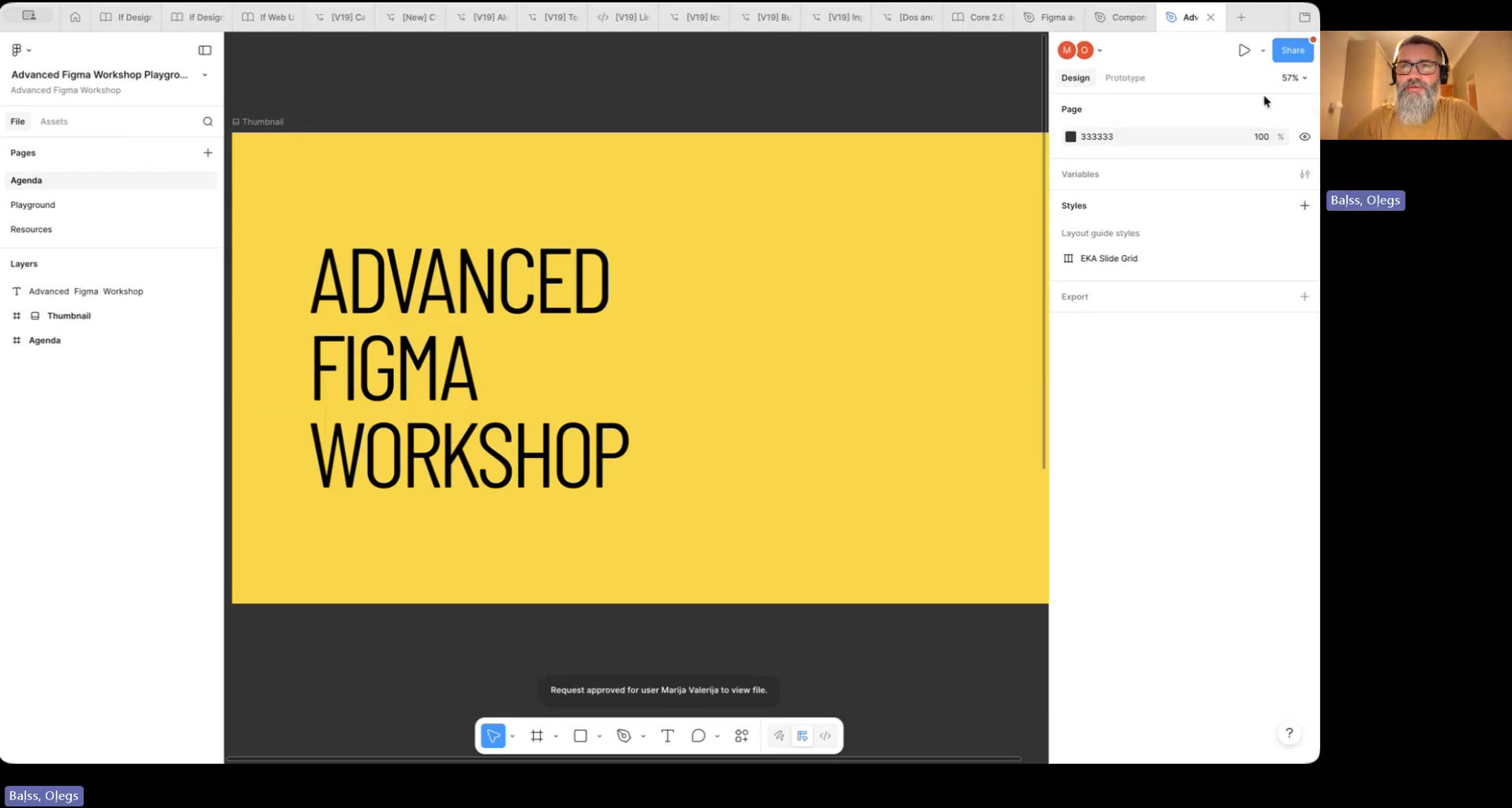Toggle page background color visibility eye
Image resolution: width=1512 pixels, height=808 pixels.
point(1304,137)
